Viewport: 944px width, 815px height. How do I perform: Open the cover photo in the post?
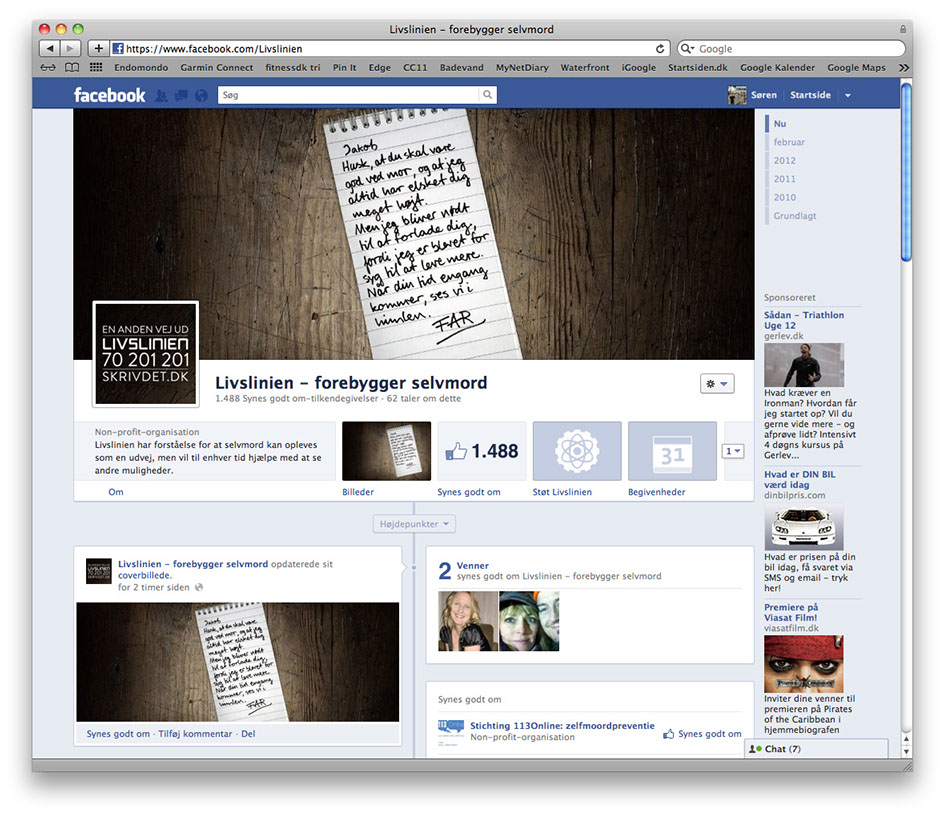point(238,662)
